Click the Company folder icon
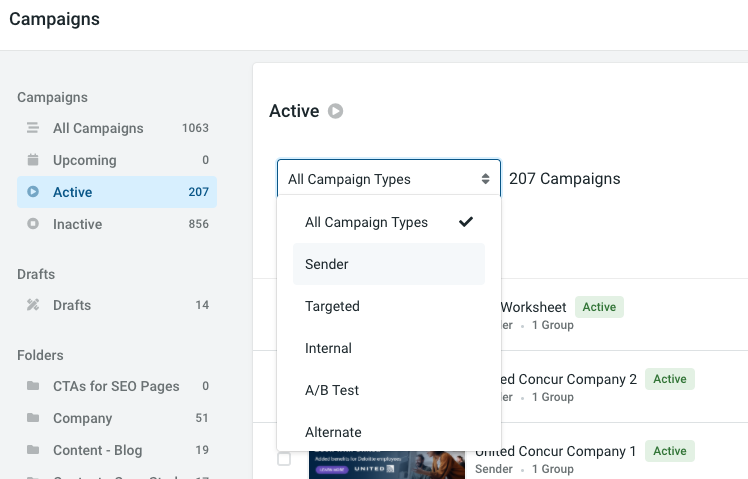The height and width of the screenshot is (479, 748). click(32, 417)
